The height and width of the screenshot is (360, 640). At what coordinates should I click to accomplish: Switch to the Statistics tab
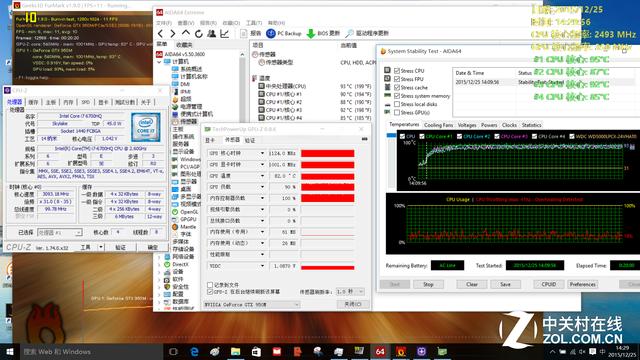531,125
